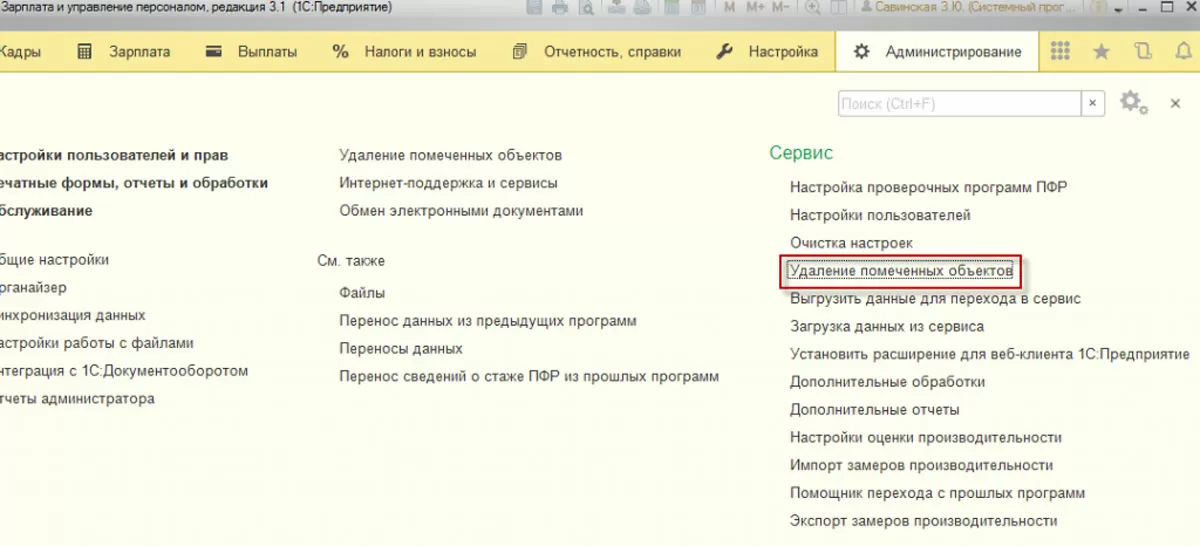Viewport: 1200px width, 546px height.
Task: Open Интернет-поддержка и сервисы
Action: pos(448,183)
